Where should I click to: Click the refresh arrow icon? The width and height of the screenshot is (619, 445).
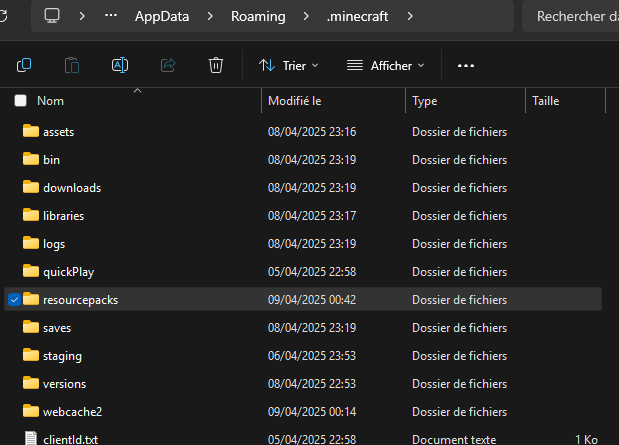[x=3, y=16]
